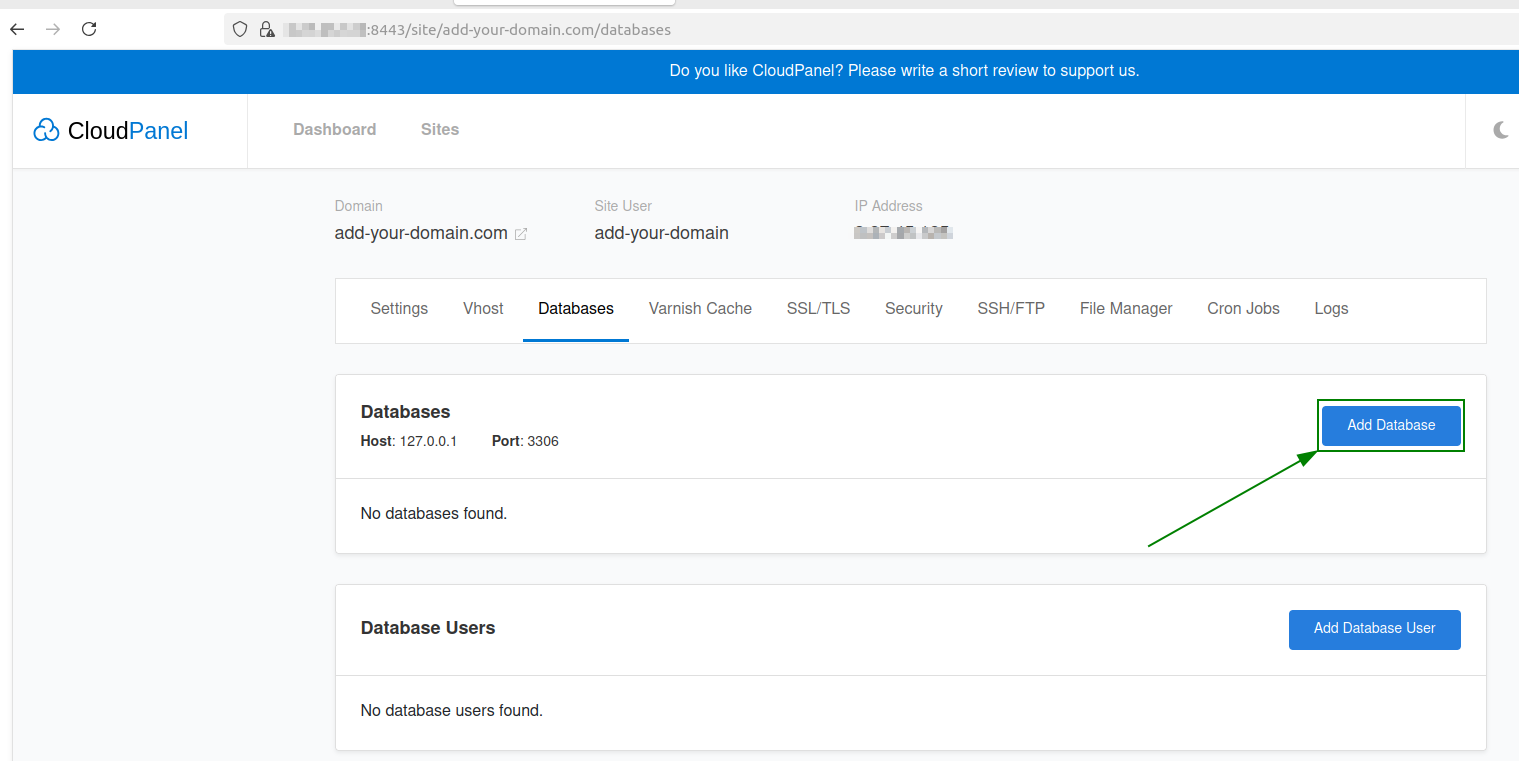The height and width of the screenshot is (761, 1519).
Task: Click the Add Database button
Action: pos(1391,425)
